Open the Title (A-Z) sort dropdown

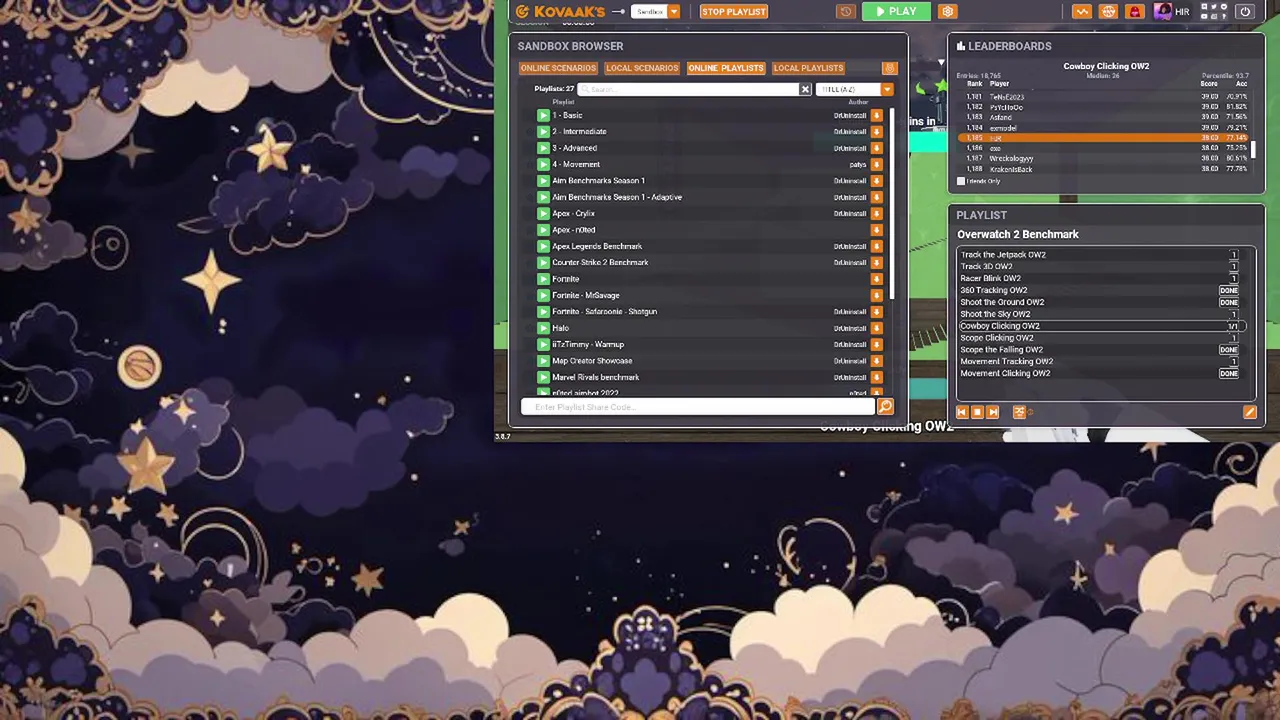click(x=855, y=89)
